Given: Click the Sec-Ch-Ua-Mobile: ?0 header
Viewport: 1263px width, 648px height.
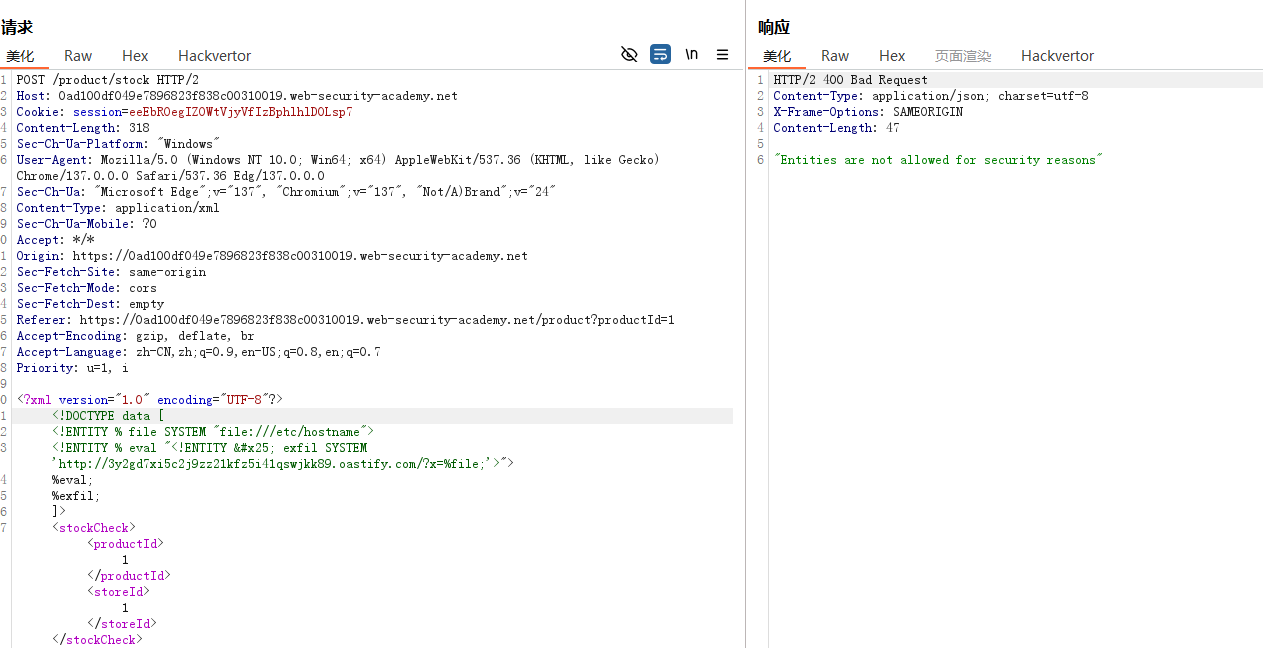Looking at the screenshot, I should 86,224.
